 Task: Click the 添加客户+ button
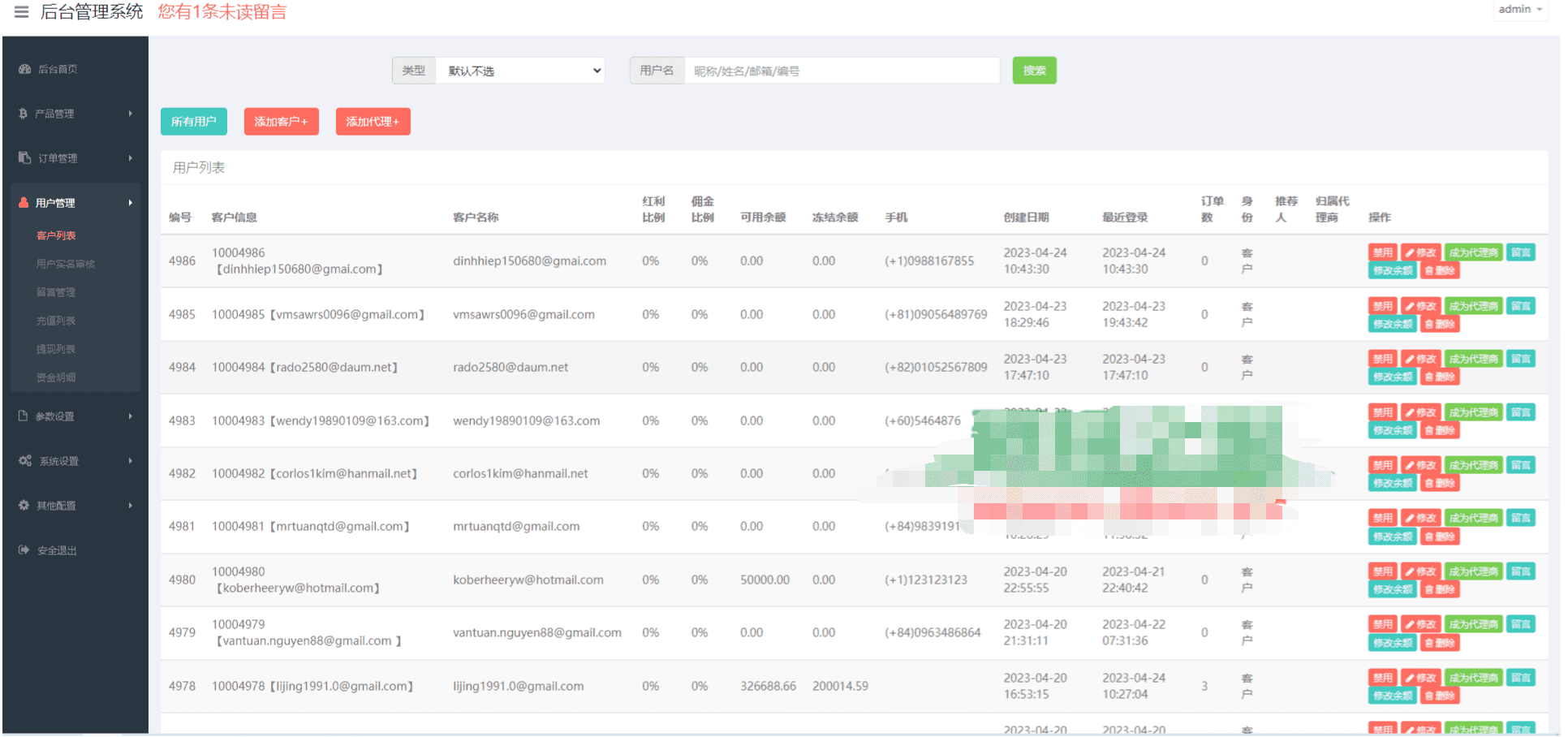click(x=281, y=122)
